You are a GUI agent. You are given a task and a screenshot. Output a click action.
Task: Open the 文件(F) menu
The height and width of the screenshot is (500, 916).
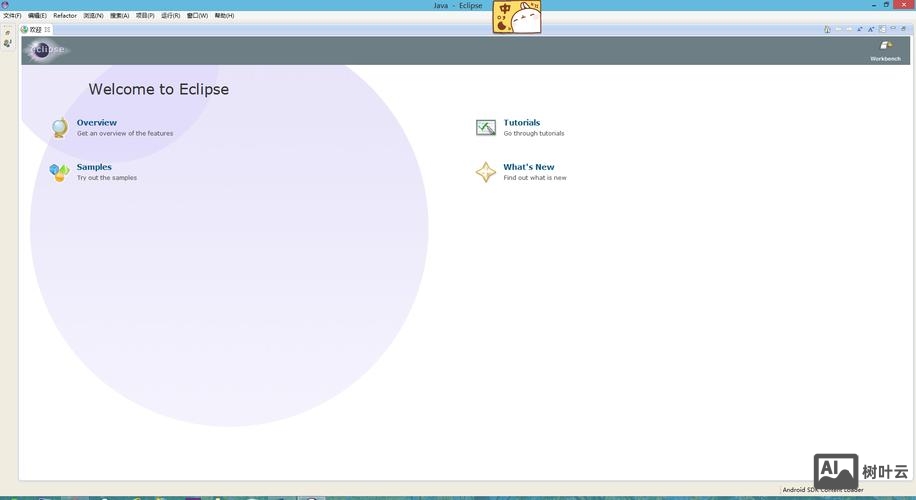(12, 16)
